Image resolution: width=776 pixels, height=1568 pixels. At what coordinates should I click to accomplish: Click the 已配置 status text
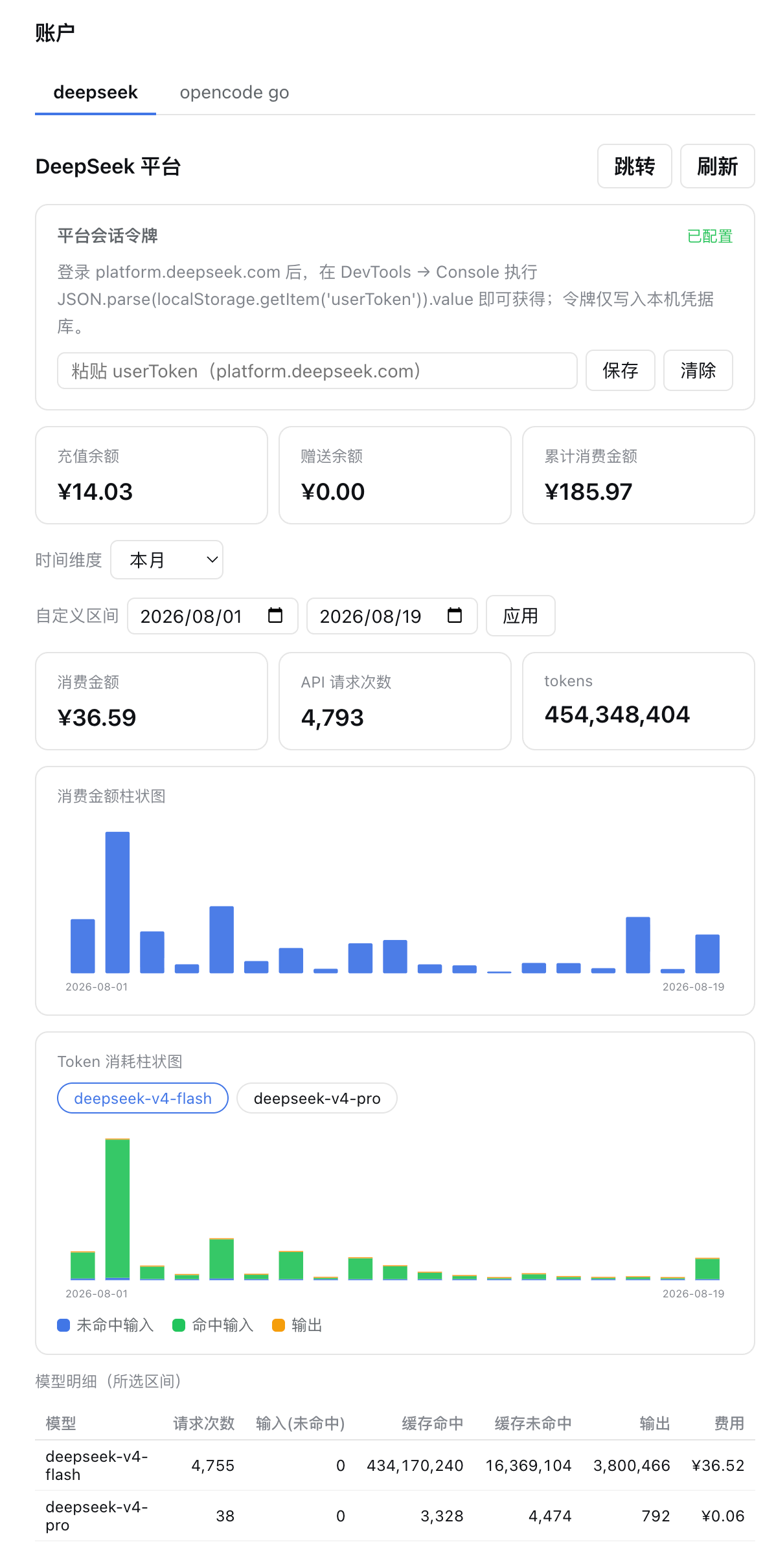[710, 236]
